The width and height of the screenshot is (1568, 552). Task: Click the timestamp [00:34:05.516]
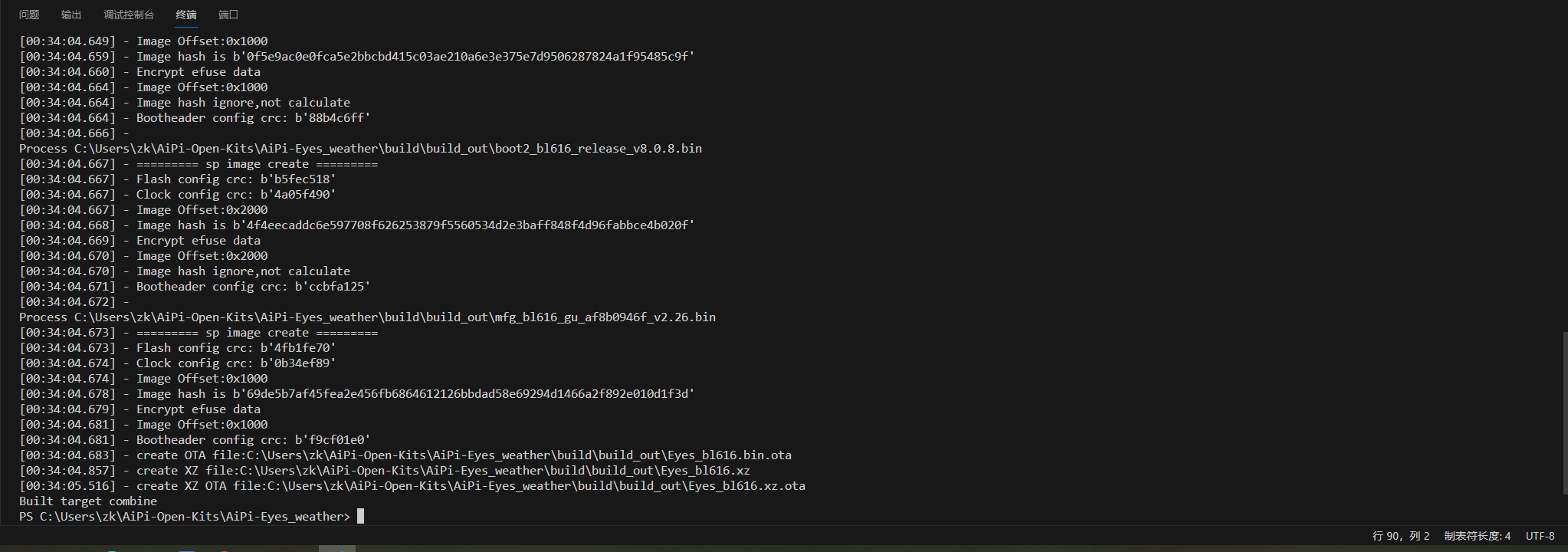67,486
